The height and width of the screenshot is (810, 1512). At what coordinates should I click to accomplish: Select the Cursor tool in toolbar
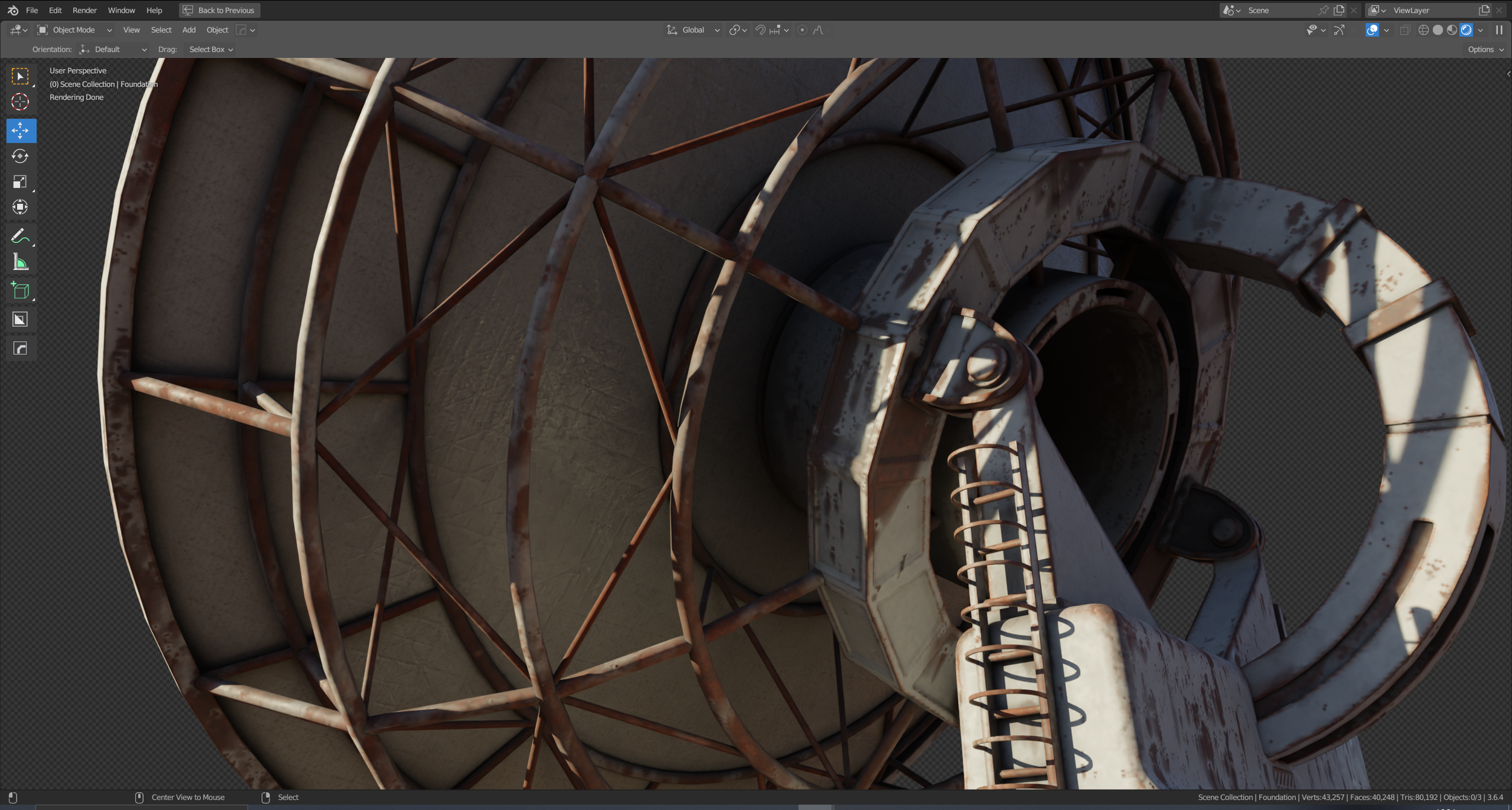coord(20,102)
